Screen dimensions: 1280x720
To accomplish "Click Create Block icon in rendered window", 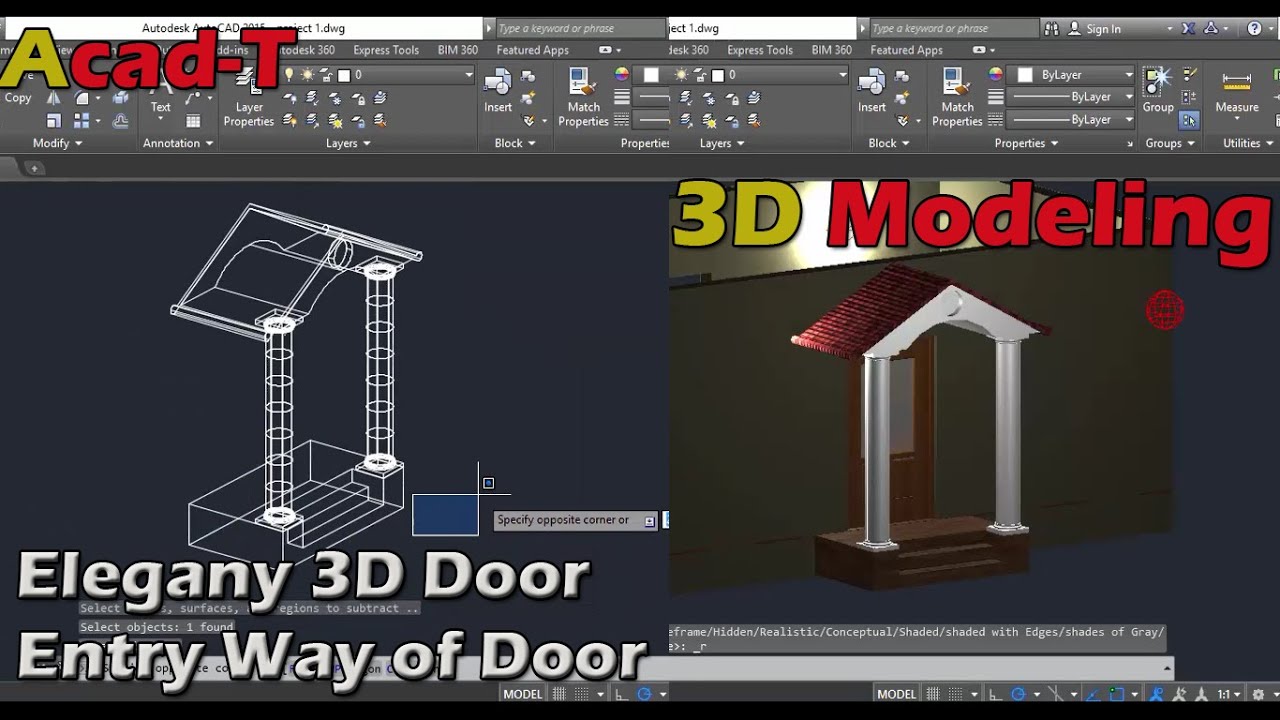I will click(902, 76).
